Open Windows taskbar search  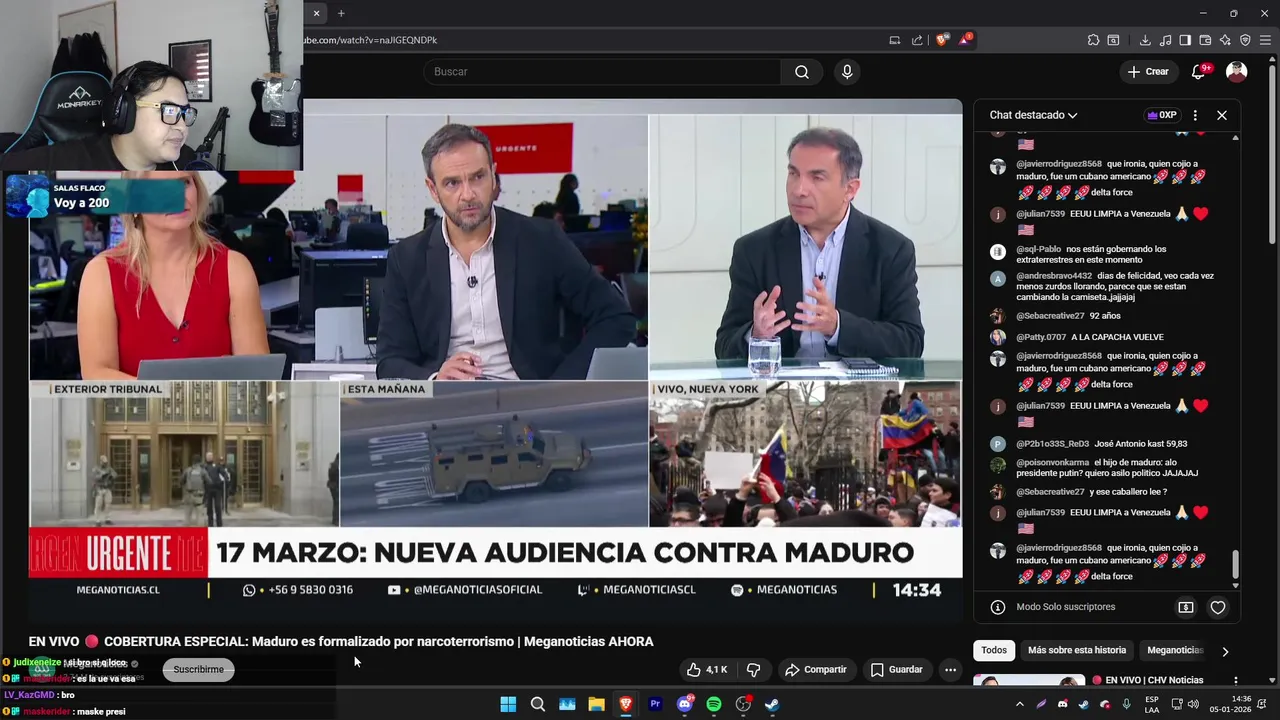pos(538,704)
